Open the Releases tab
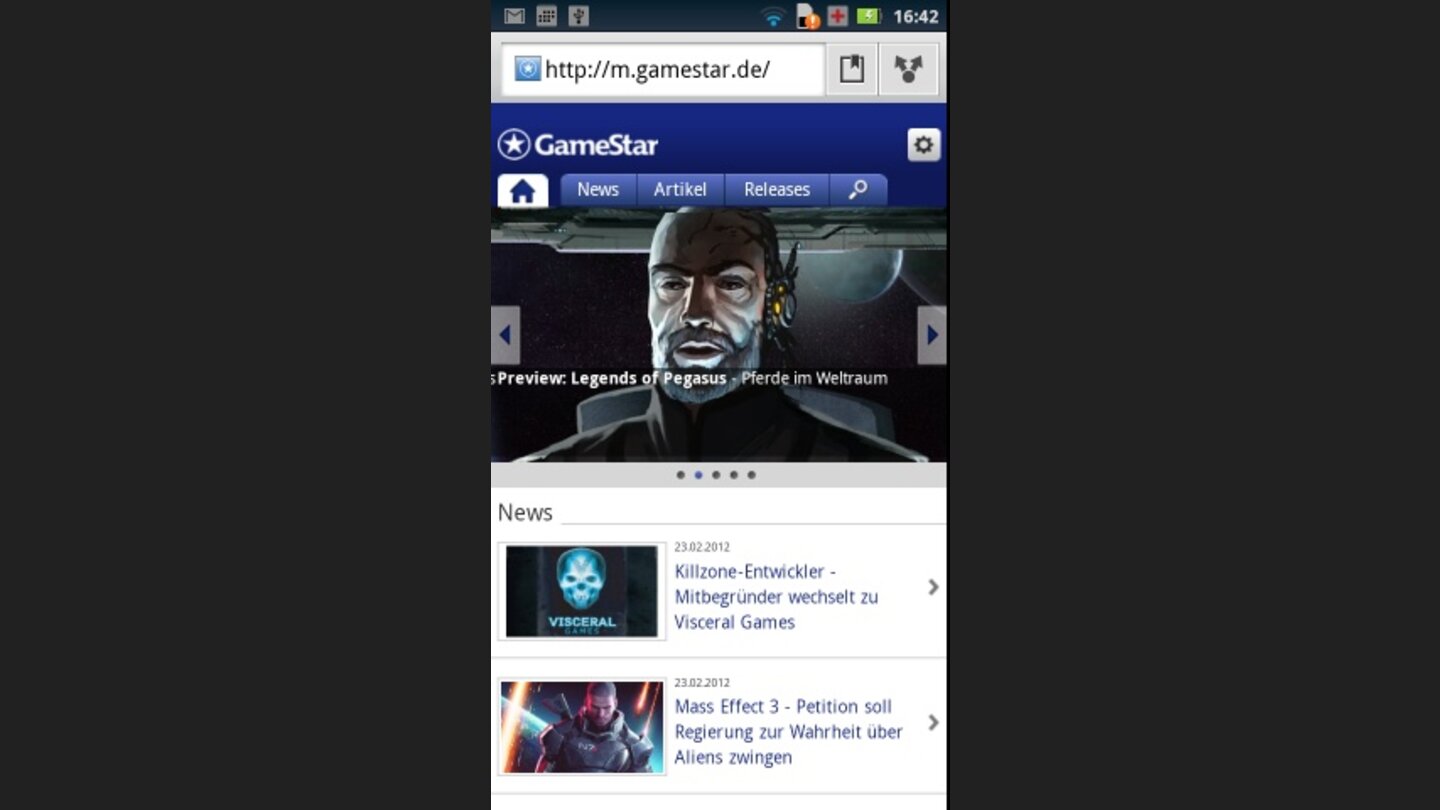1440x810 pixels. (x=777, y=190)
